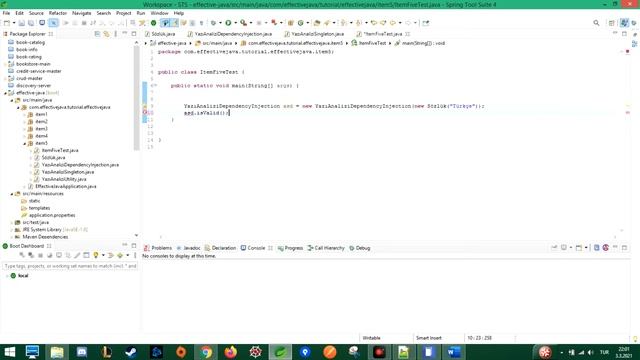Switch to the Sözlük.java editor tab
640x360 pixels.
(x=161, y=34)
